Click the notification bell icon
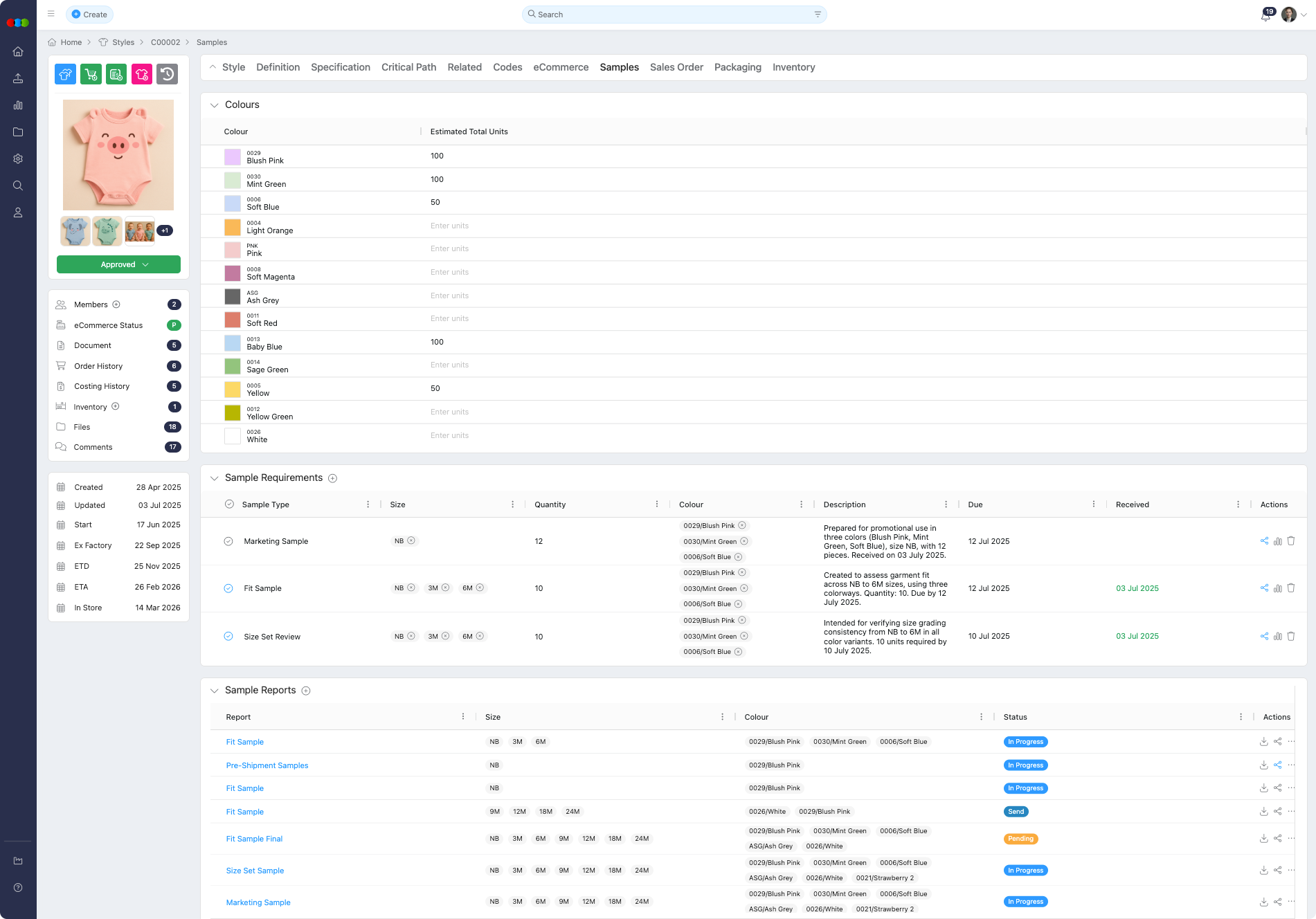The height and width of the screenshot is (919, 1316). point(1265,15)
